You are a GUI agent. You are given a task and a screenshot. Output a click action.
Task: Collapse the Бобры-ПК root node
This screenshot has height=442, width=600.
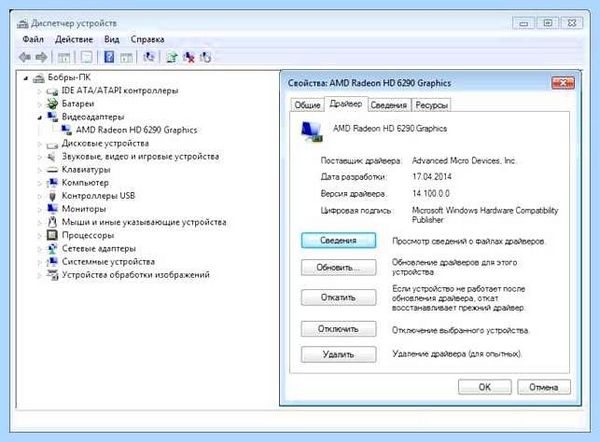[x=26, y=78]
